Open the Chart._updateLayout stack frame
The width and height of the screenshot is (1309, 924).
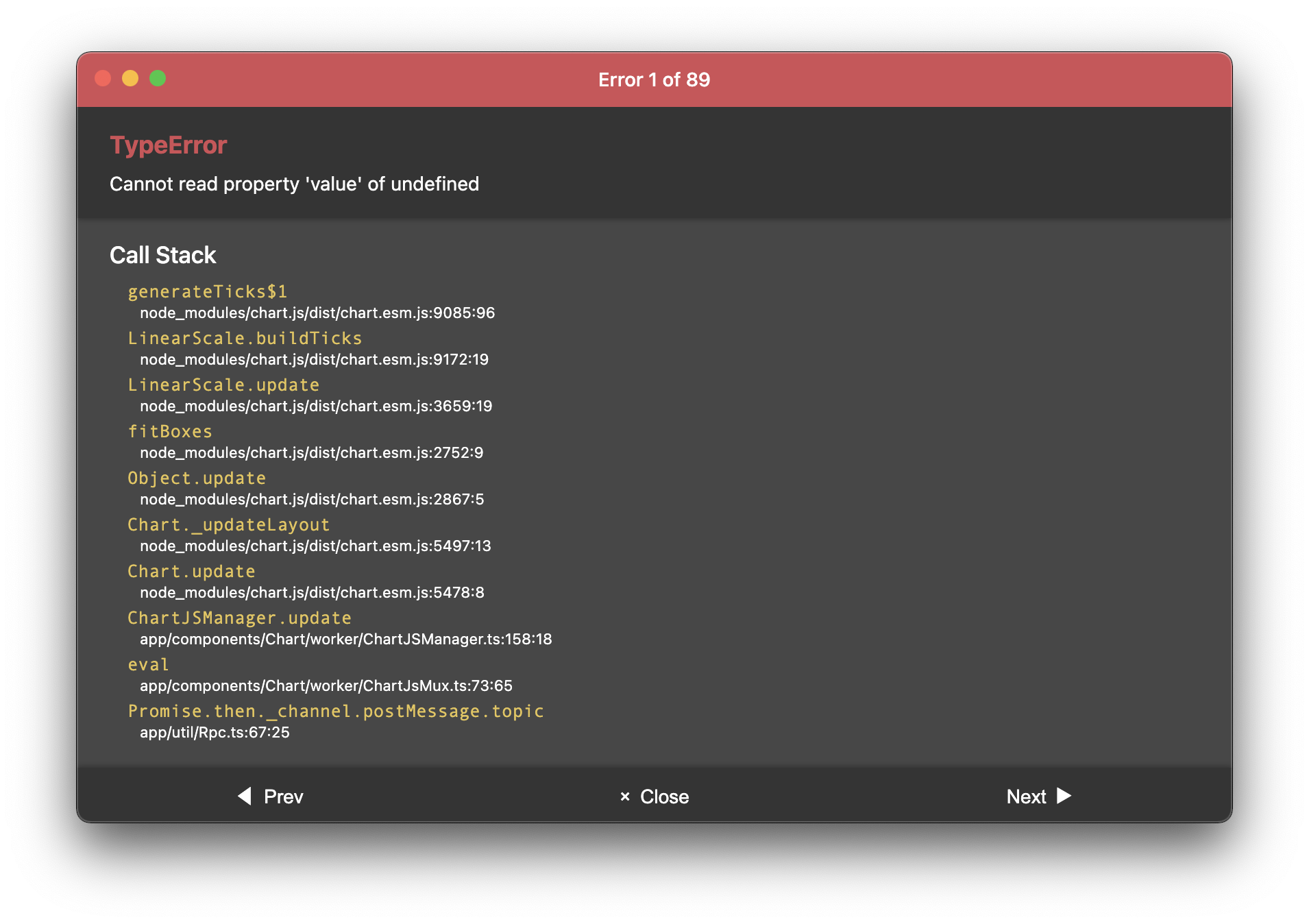click(x=229, y=524)
